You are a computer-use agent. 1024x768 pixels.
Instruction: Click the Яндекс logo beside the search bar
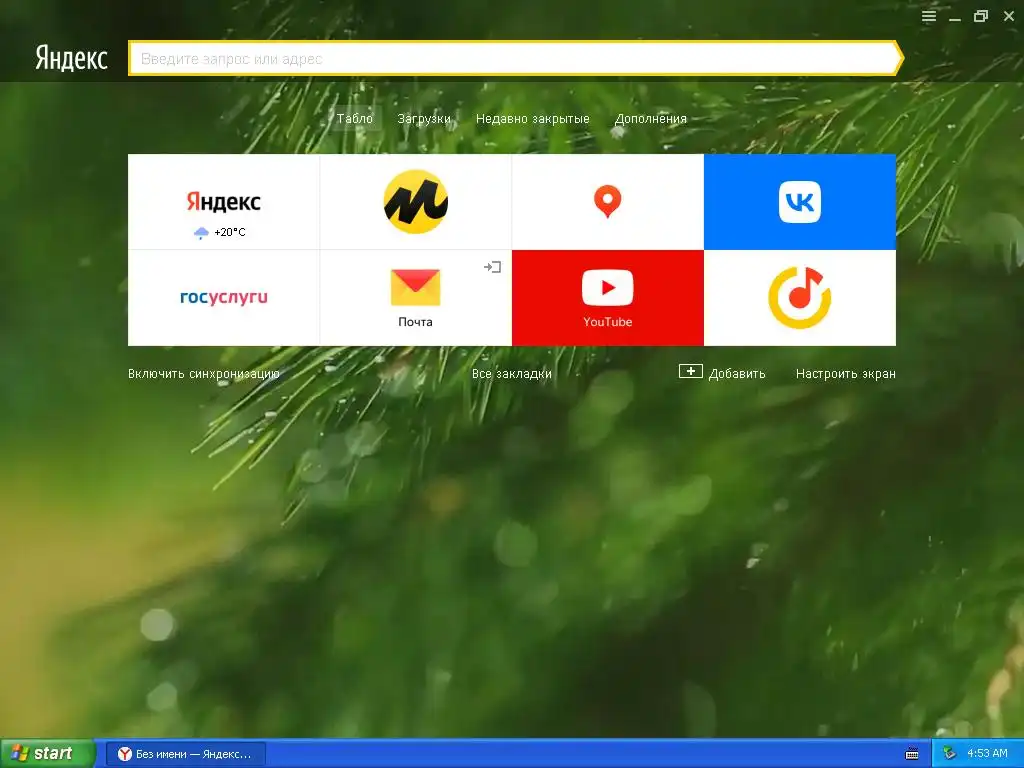[71, 58]
